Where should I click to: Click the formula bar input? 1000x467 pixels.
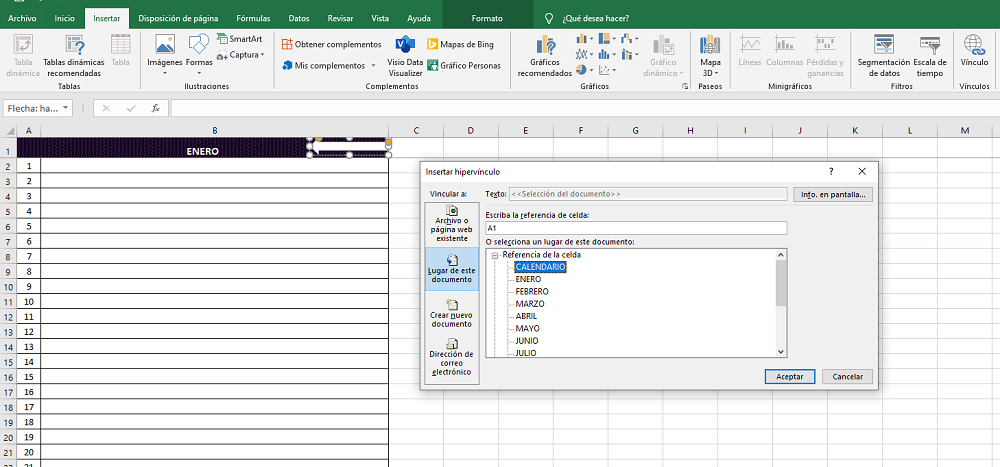tap(584, 108)
